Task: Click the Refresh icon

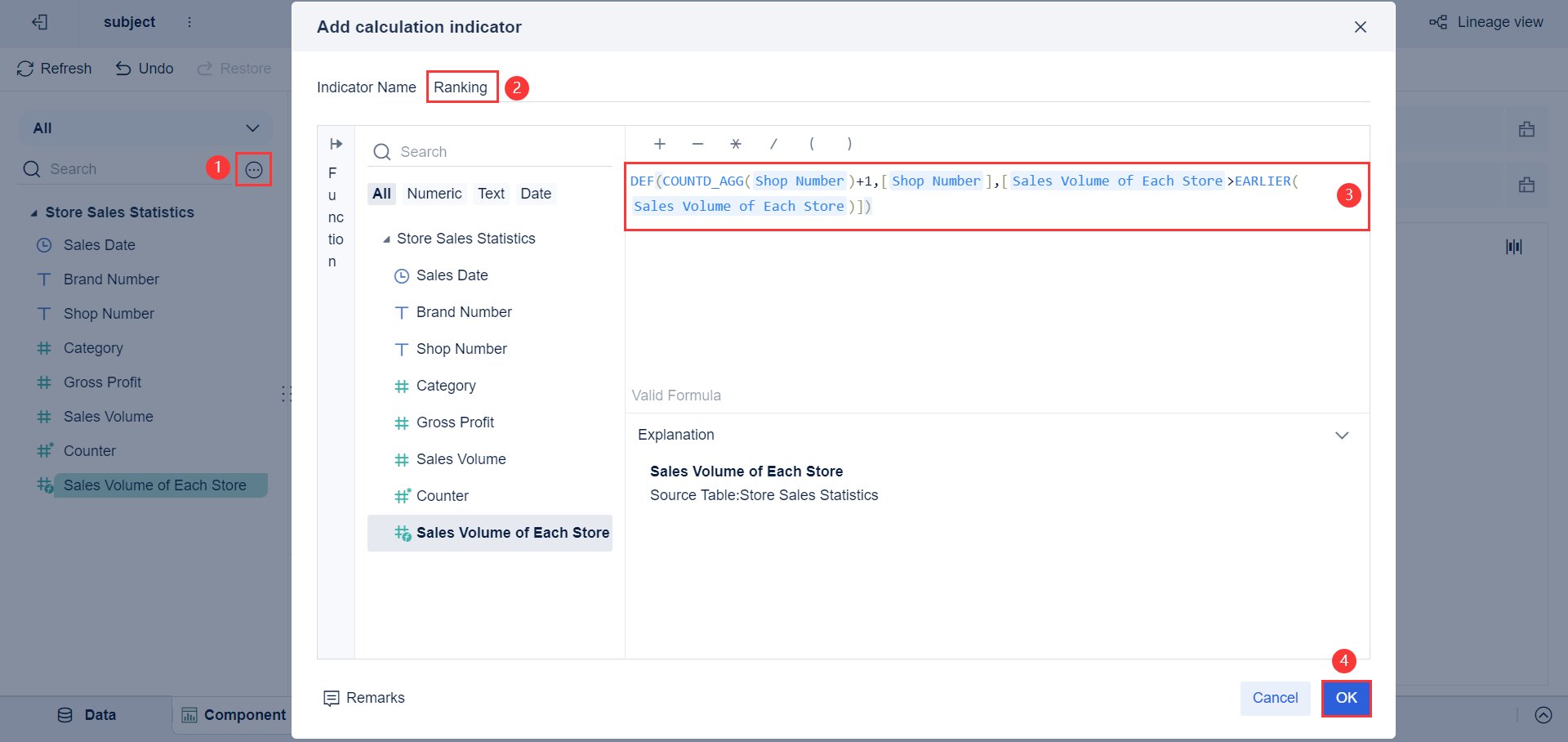Action: [x=24, y=69]
